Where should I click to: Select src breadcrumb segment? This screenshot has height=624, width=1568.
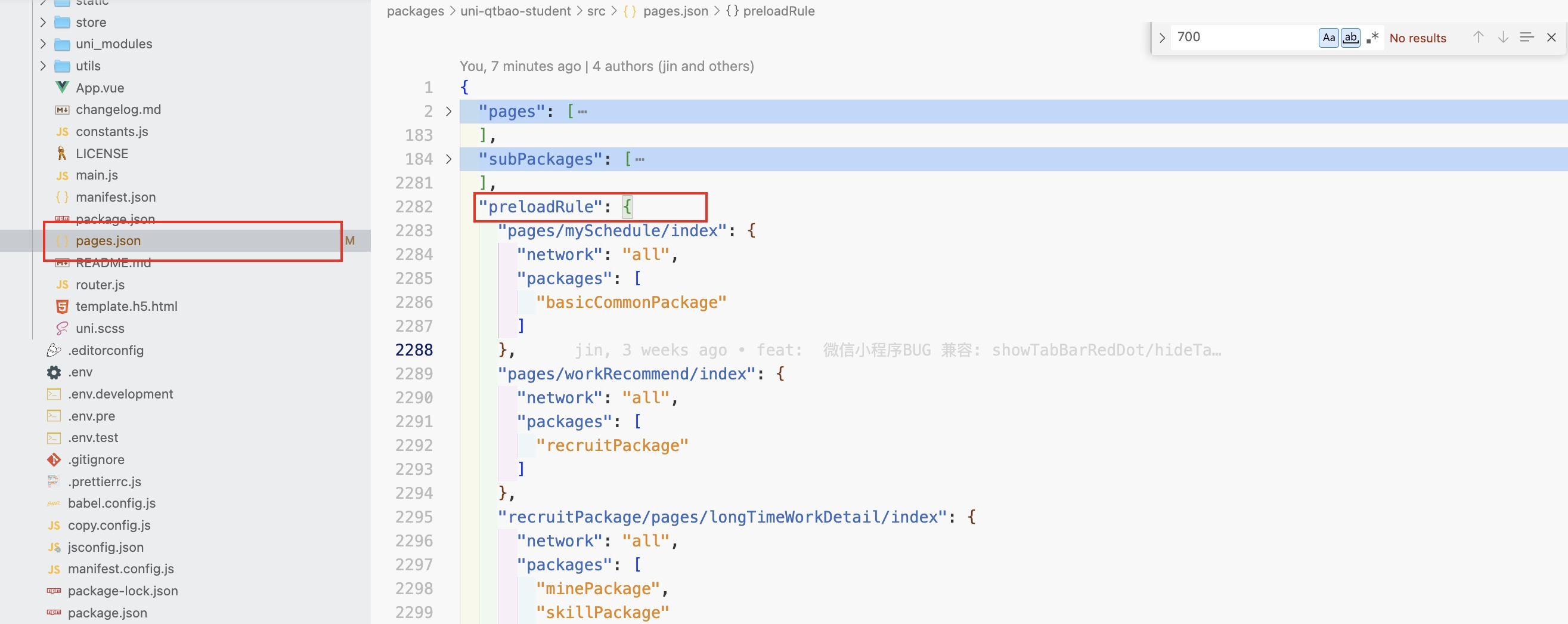596,11
